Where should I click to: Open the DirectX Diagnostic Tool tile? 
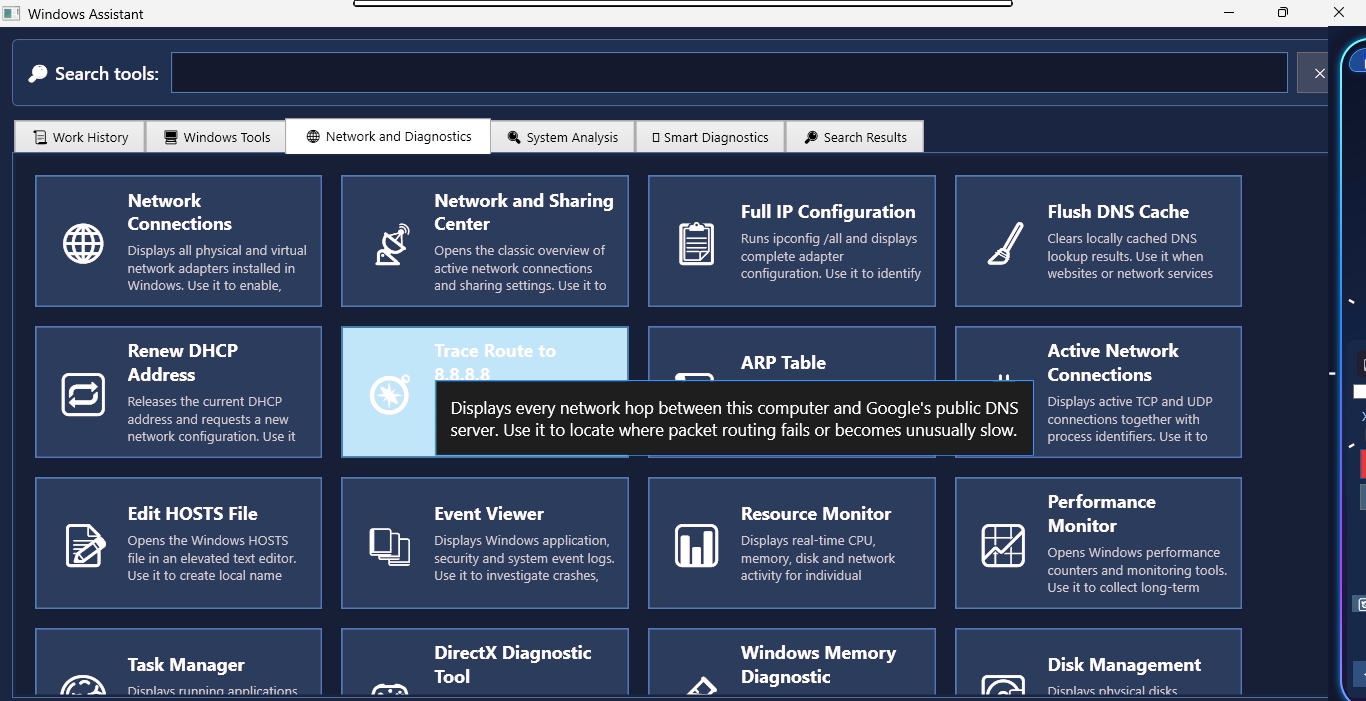(485, 663)
